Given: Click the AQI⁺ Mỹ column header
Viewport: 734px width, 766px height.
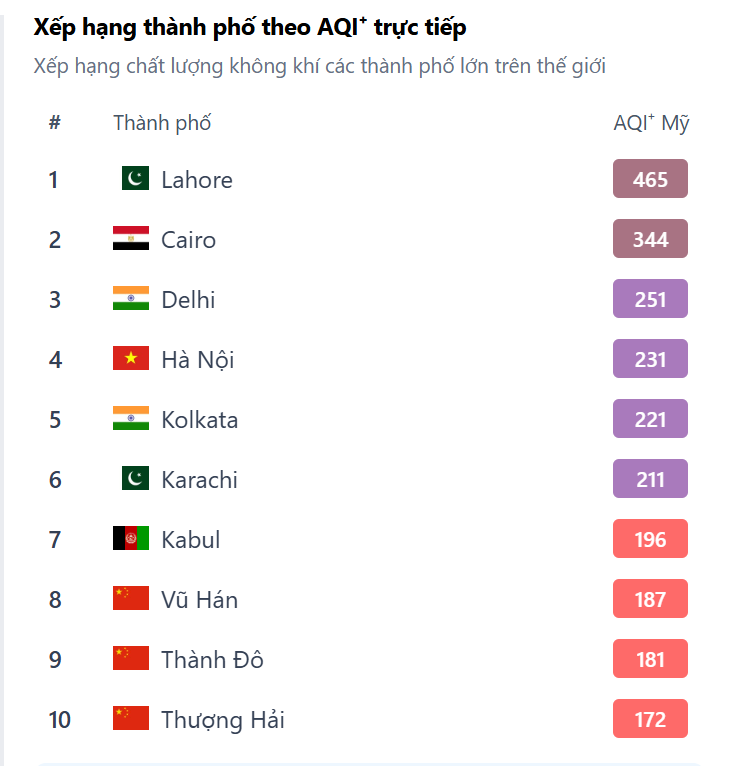Looking at the screenshot, I should pos(651,124).
